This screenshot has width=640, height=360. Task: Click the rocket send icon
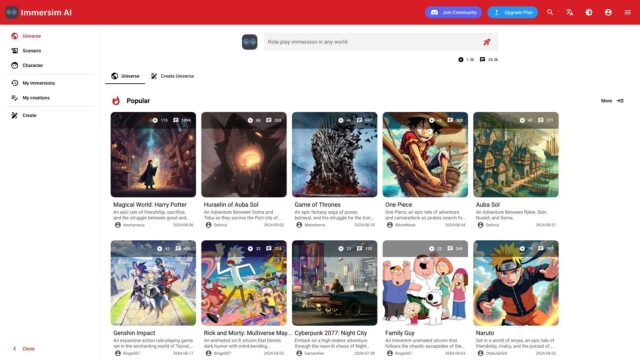[x=487, y=42]
